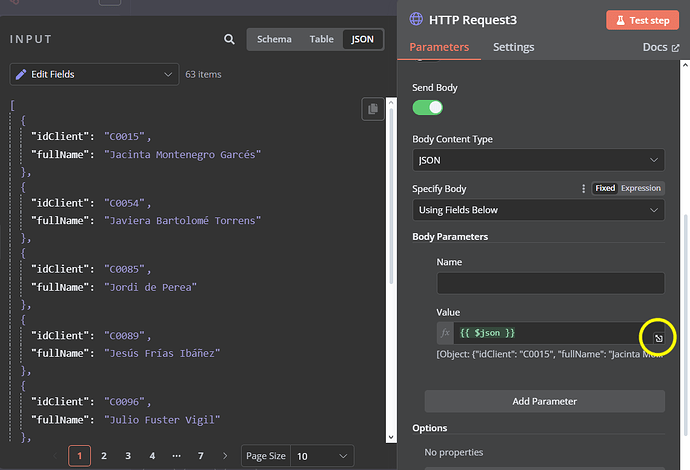Open the Parameters tab
The image size is (690, 470).
[x=439, y=47]
